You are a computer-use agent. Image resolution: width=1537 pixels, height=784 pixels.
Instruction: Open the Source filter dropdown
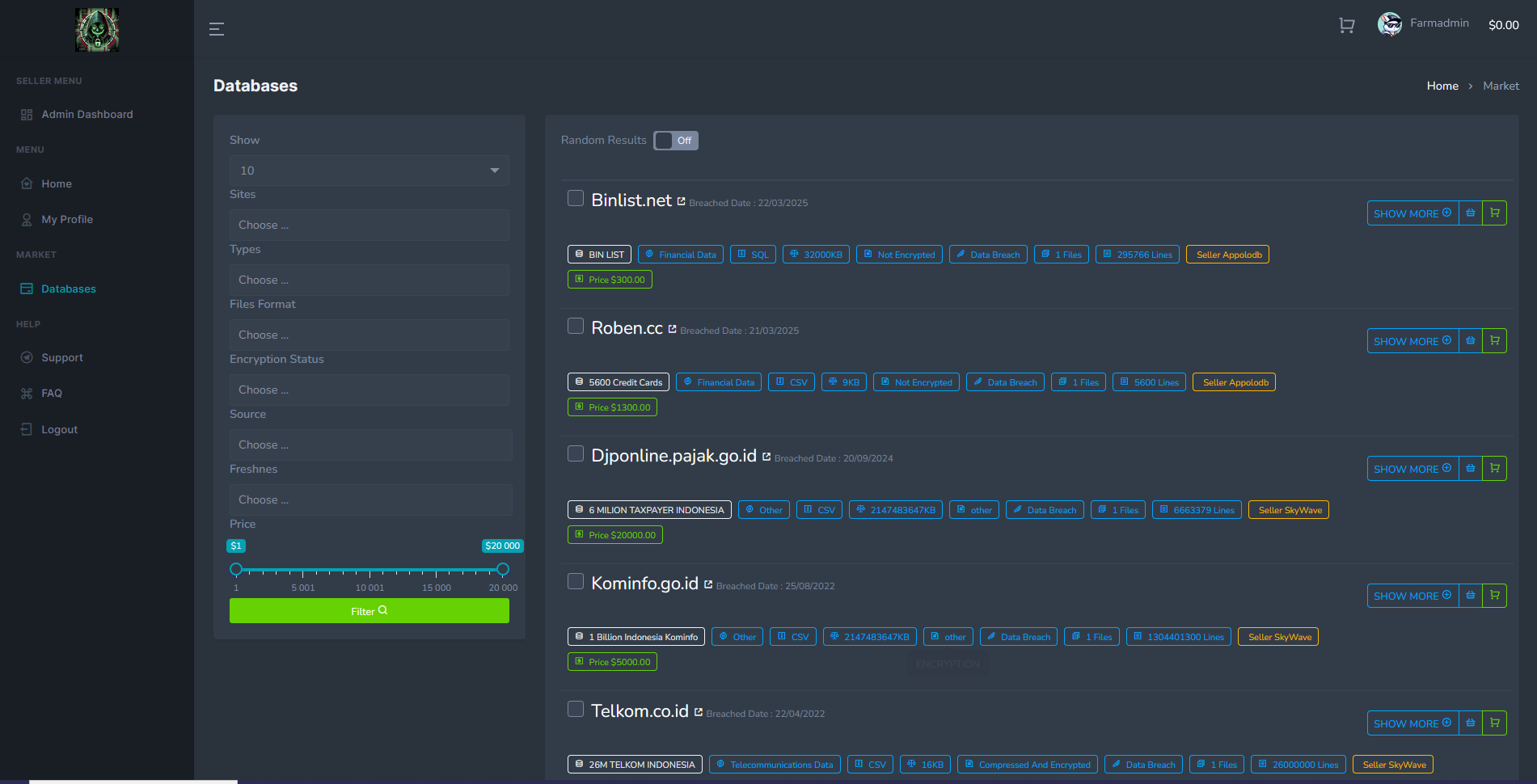371,445
